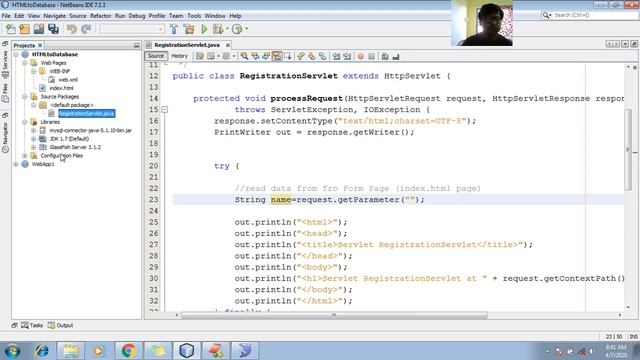Click the Last Edit icon in editor toolbar

pos(200,56)
